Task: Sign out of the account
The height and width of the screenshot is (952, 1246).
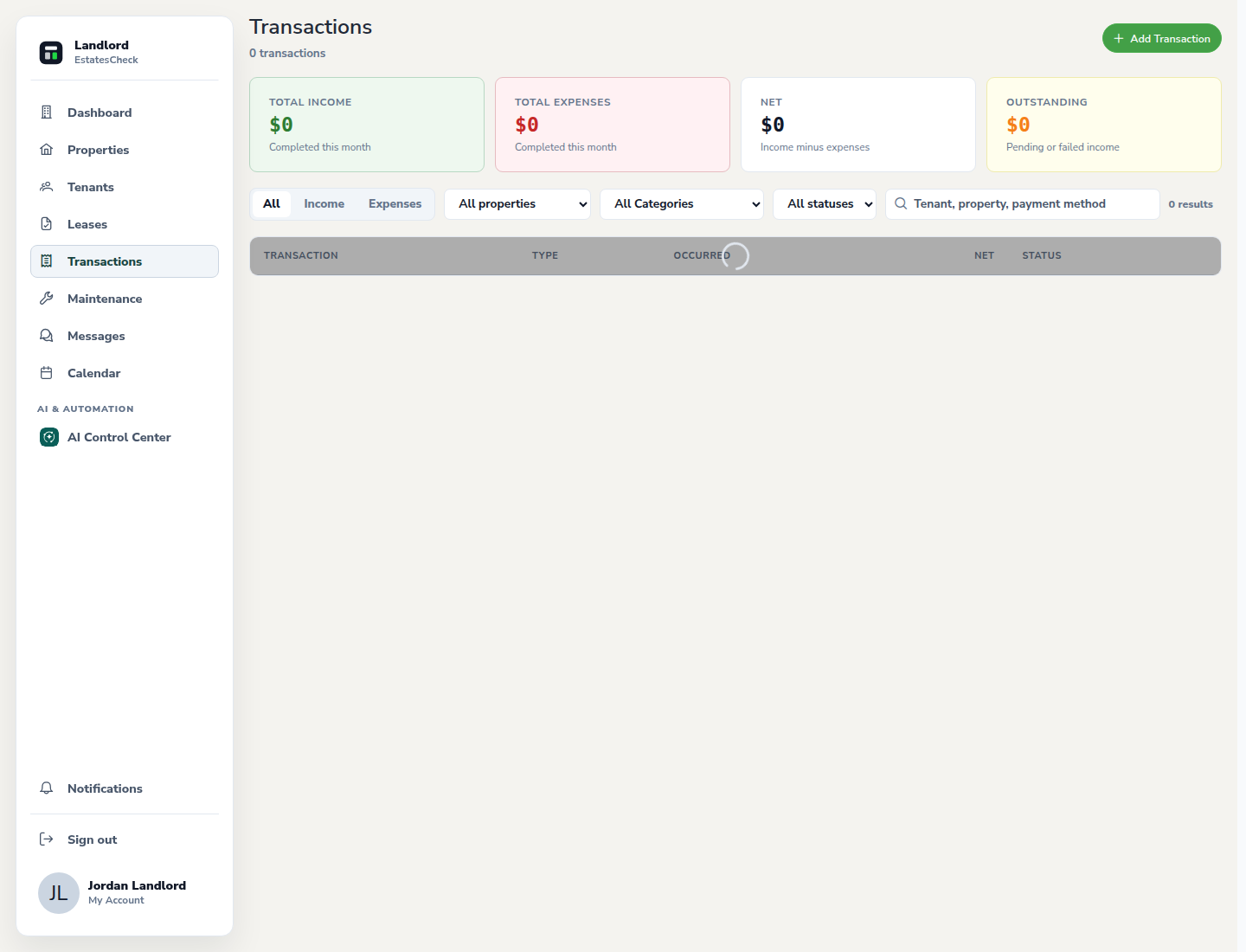Action: coord(125,839)
